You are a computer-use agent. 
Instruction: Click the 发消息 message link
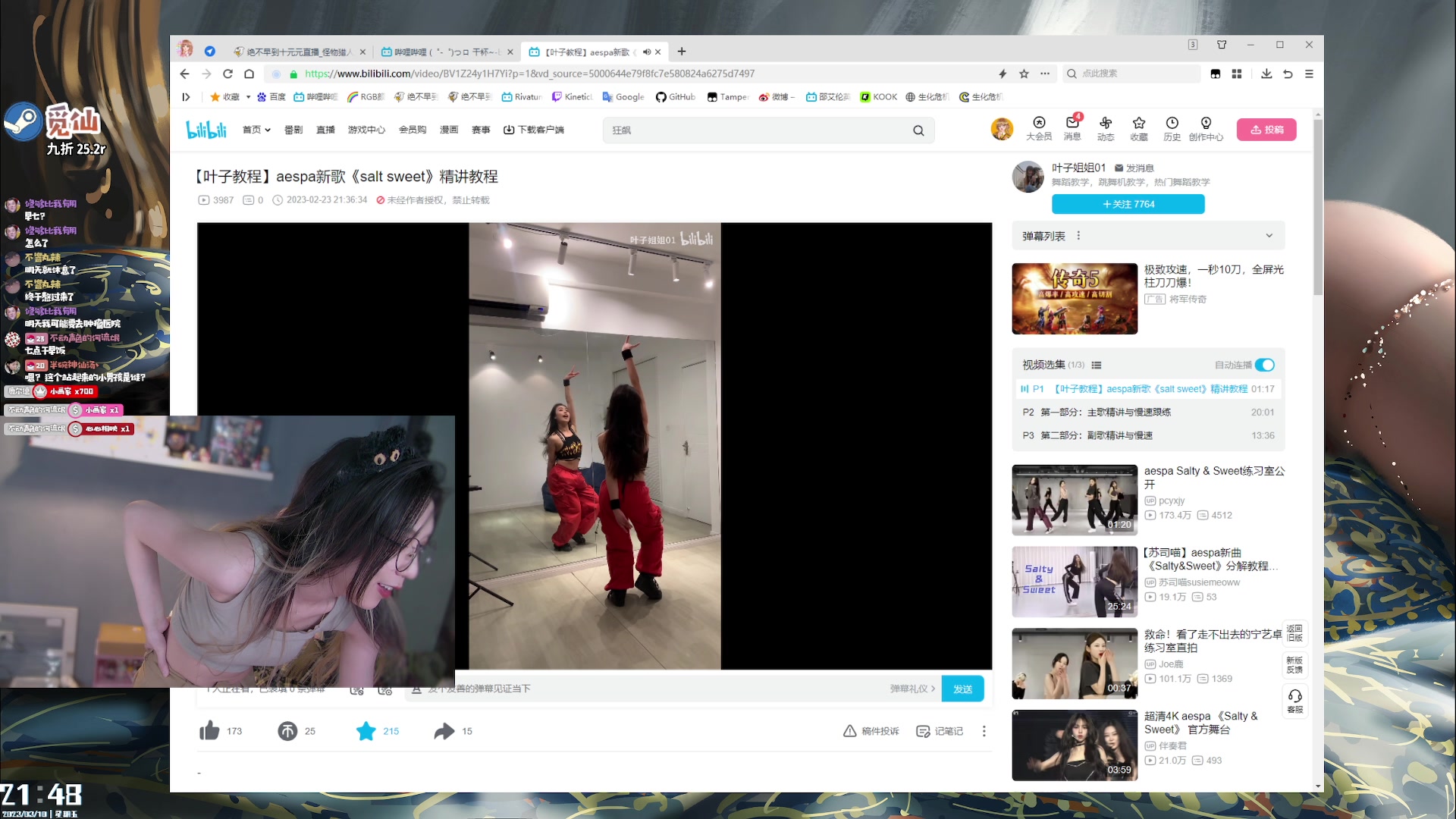click(x=1134, y=168)
